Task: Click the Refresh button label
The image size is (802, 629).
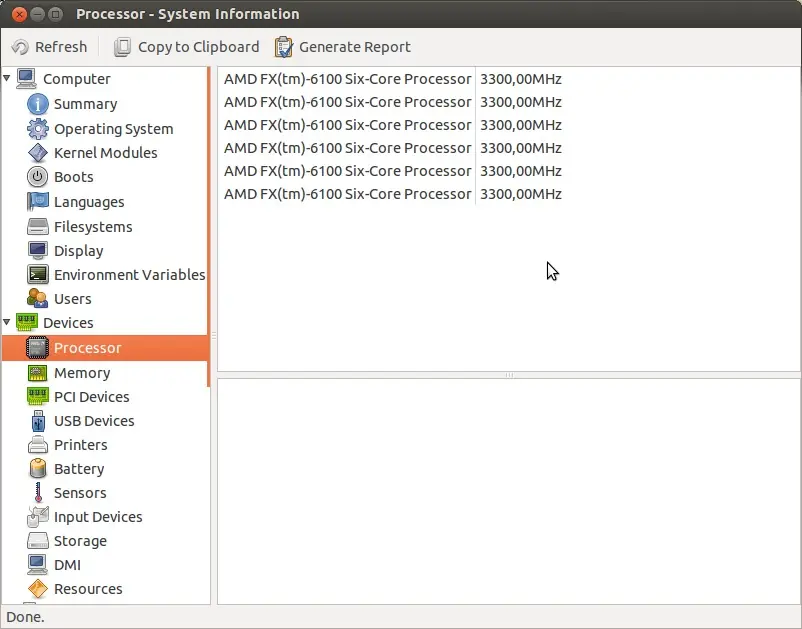Action: coord(61,47)
